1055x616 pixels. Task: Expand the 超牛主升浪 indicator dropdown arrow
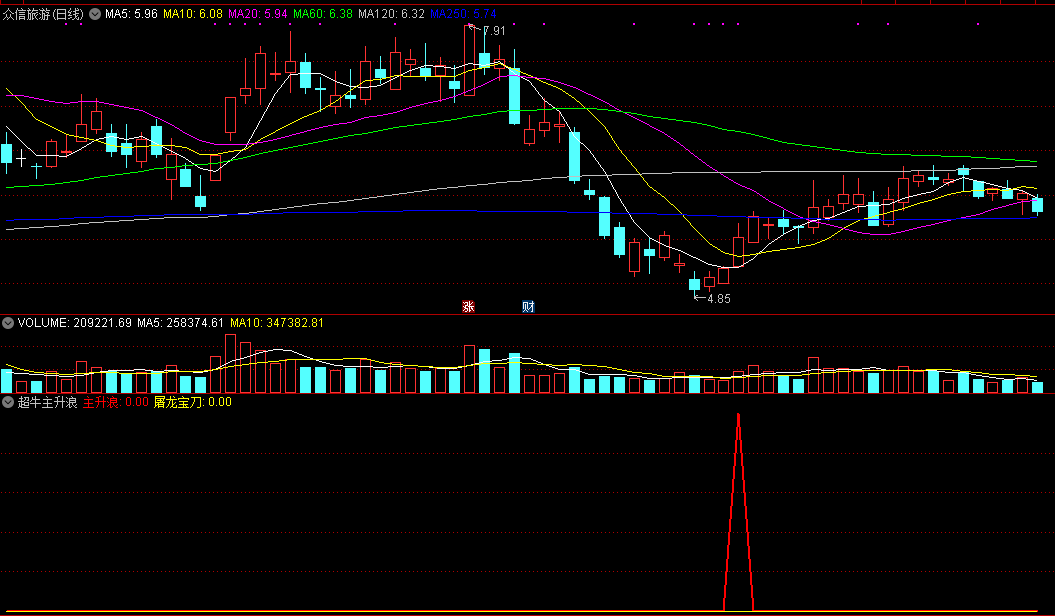8,402
